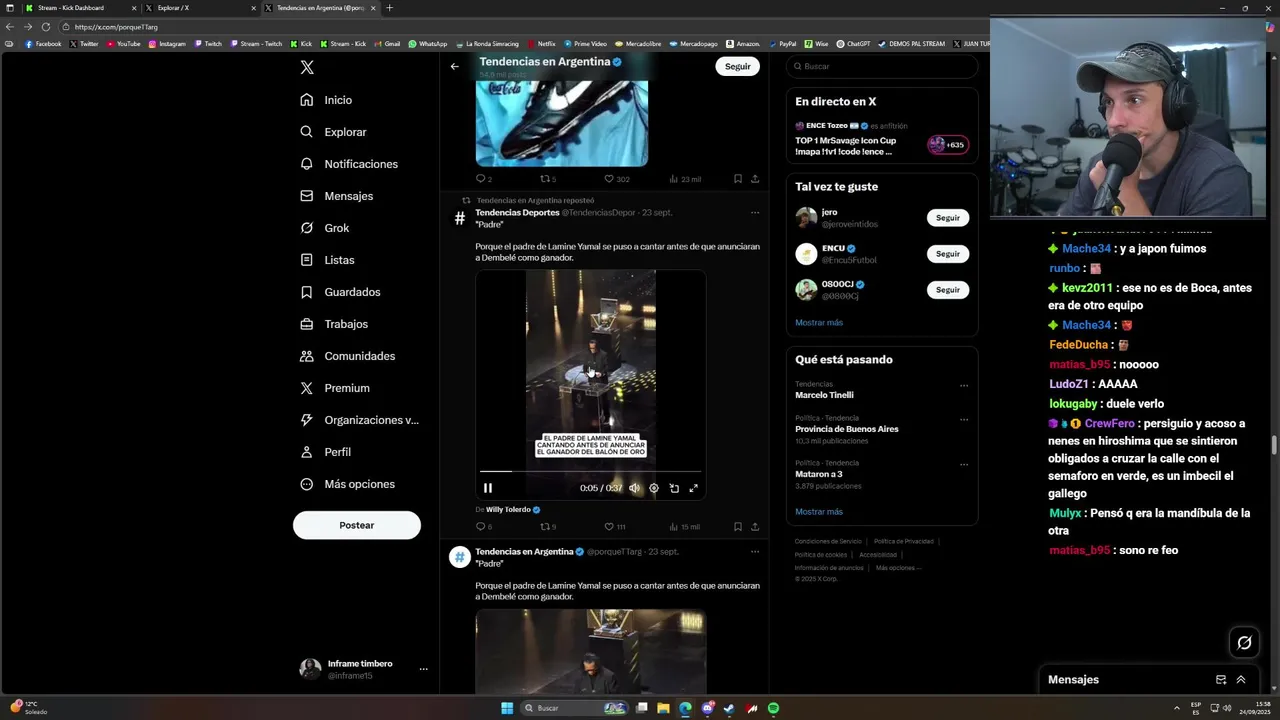The image size is (1280, 720).
Task: Mute the video volume speaker icon
Action: pos(634,488)
